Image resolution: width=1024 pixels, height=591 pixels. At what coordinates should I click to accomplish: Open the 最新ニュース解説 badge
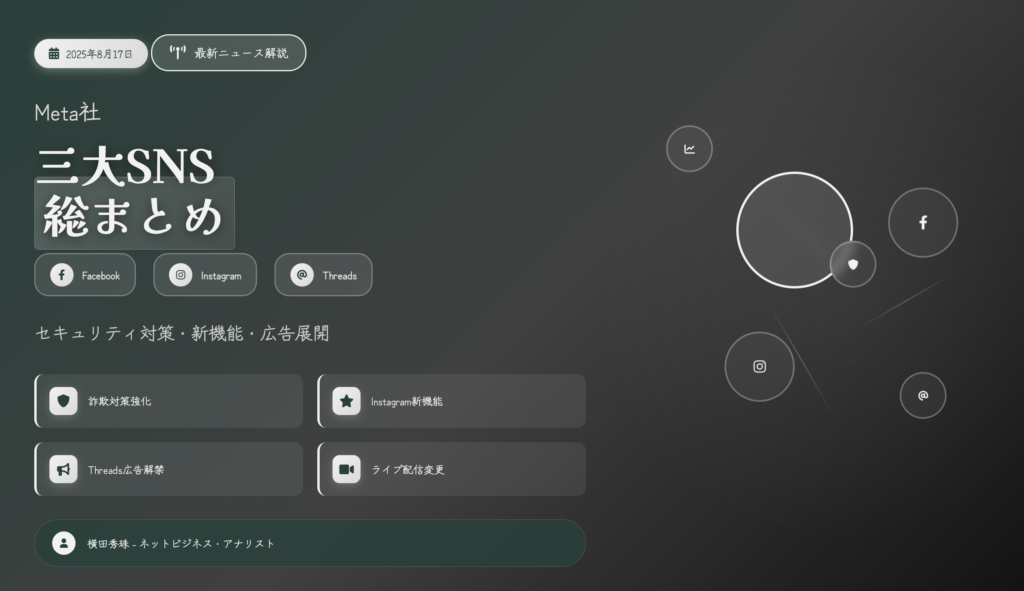click(229, 53)
